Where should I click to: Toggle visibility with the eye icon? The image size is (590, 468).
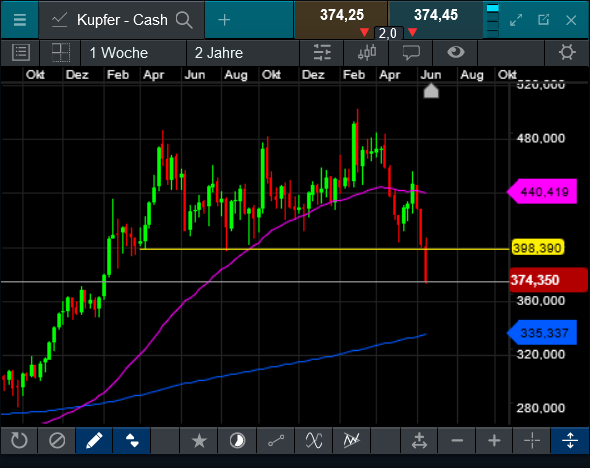[x=455, y=52]
